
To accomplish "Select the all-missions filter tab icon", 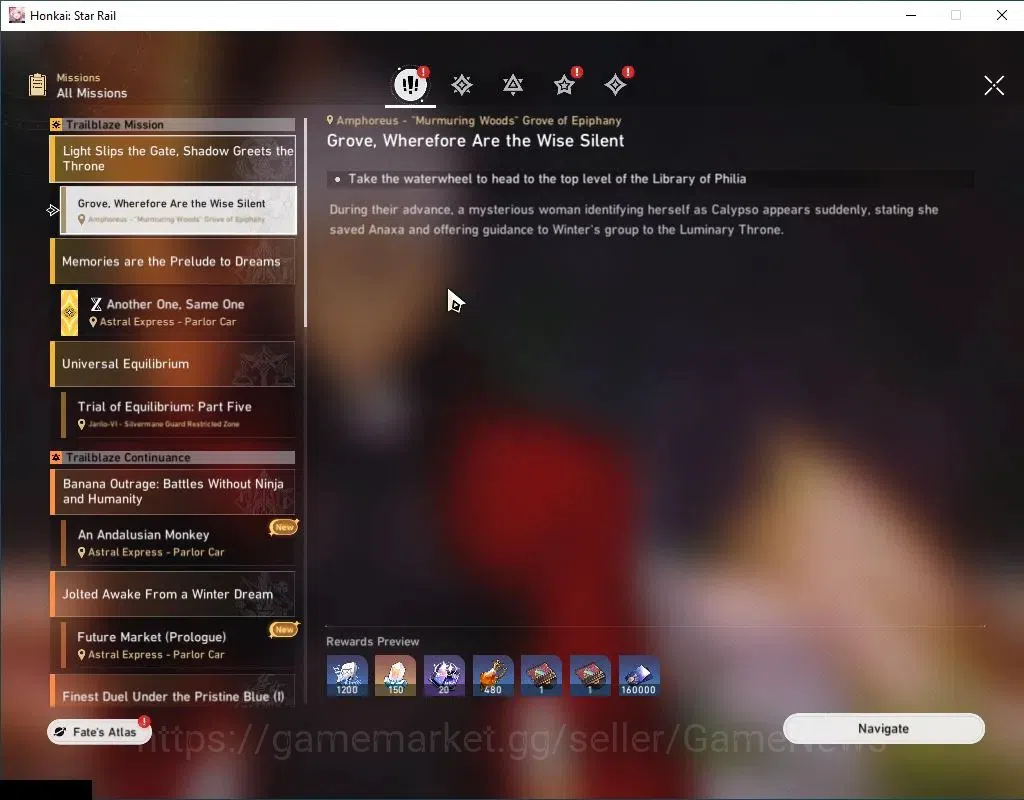I will coord(410,84).
